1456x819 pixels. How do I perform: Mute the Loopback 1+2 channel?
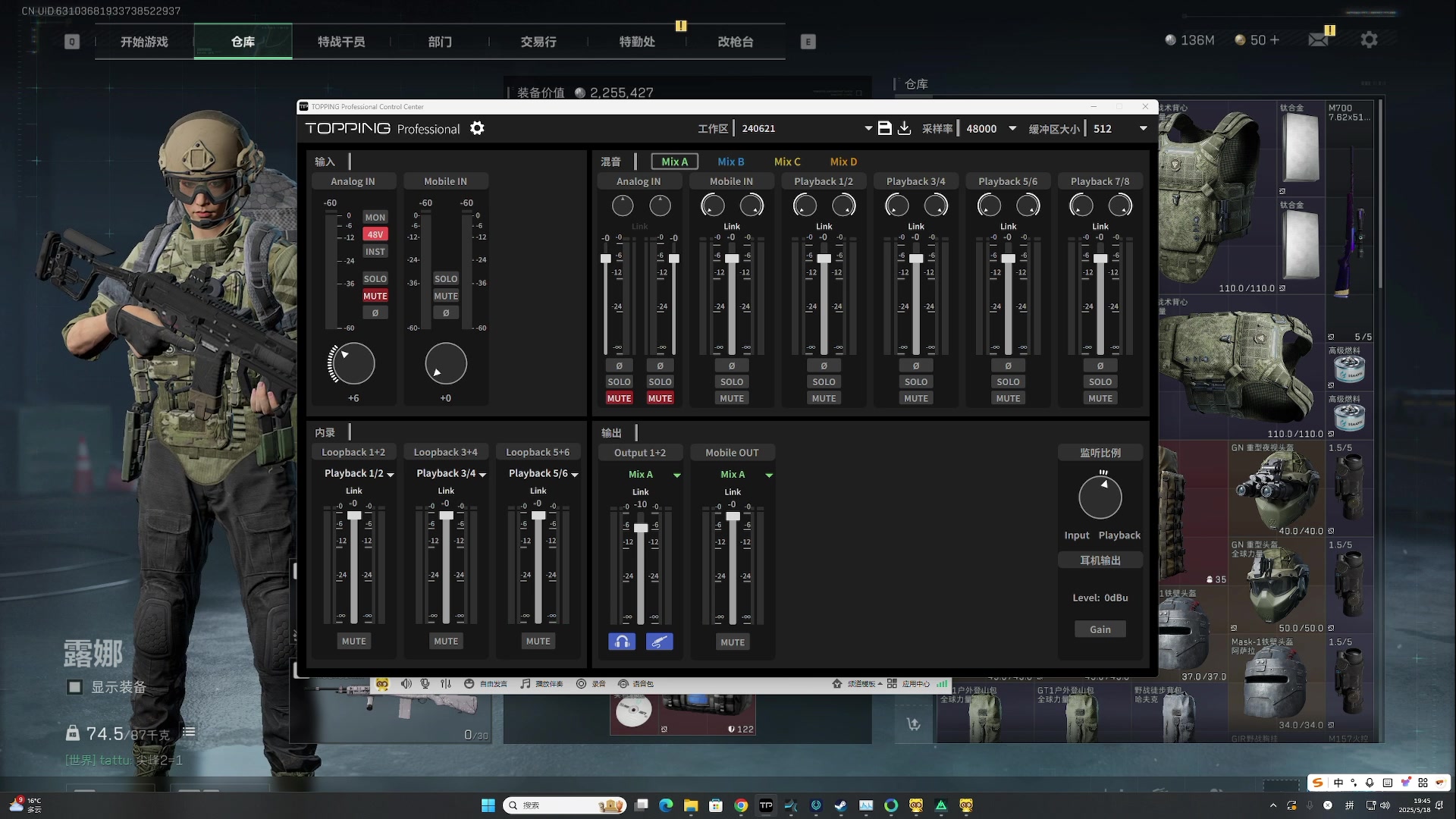pyautogui.click(x=353, y=641)
